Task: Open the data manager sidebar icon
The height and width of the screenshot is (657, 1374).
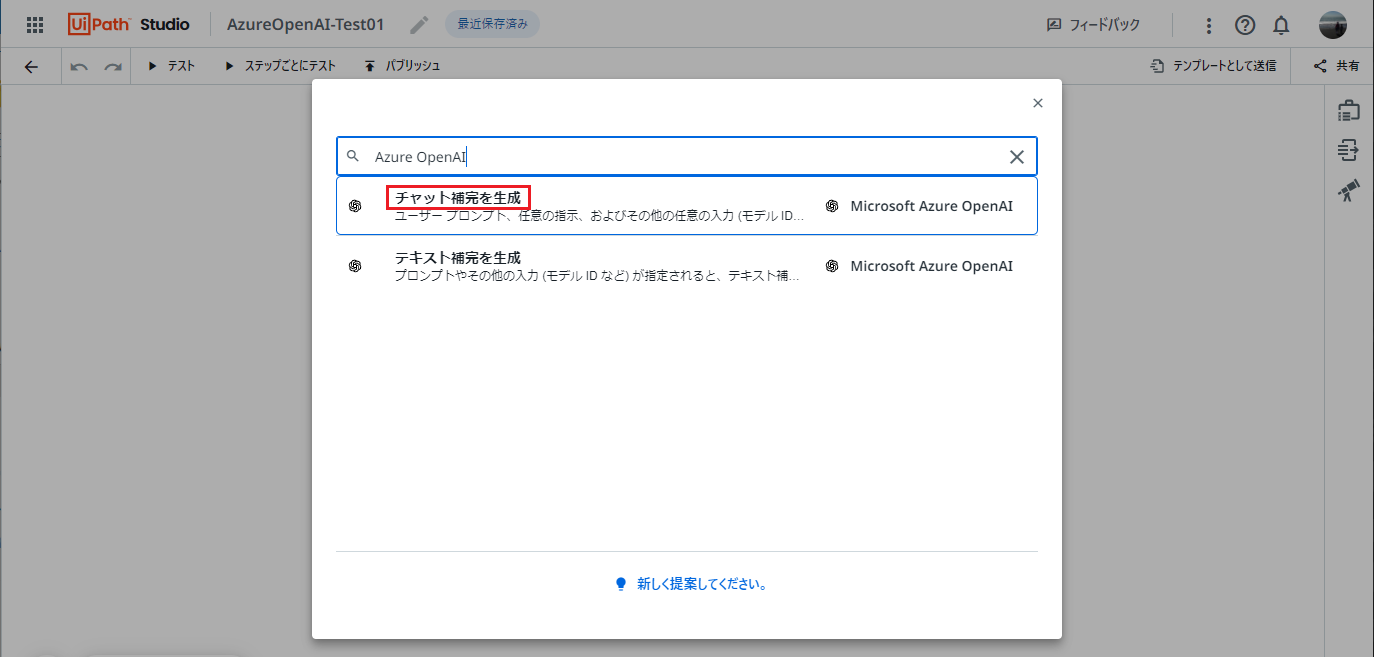Action: pyautogui.click(x=1349, y=151)
